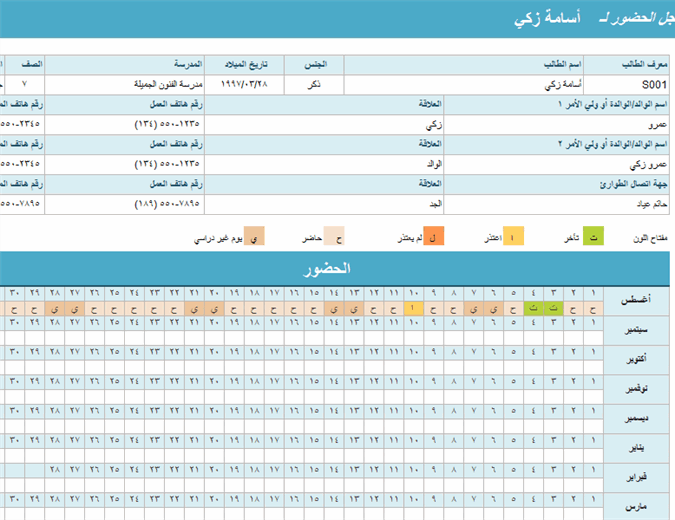
Task: Click the empty September day 15 attendance cell
Action: [314, 338]
